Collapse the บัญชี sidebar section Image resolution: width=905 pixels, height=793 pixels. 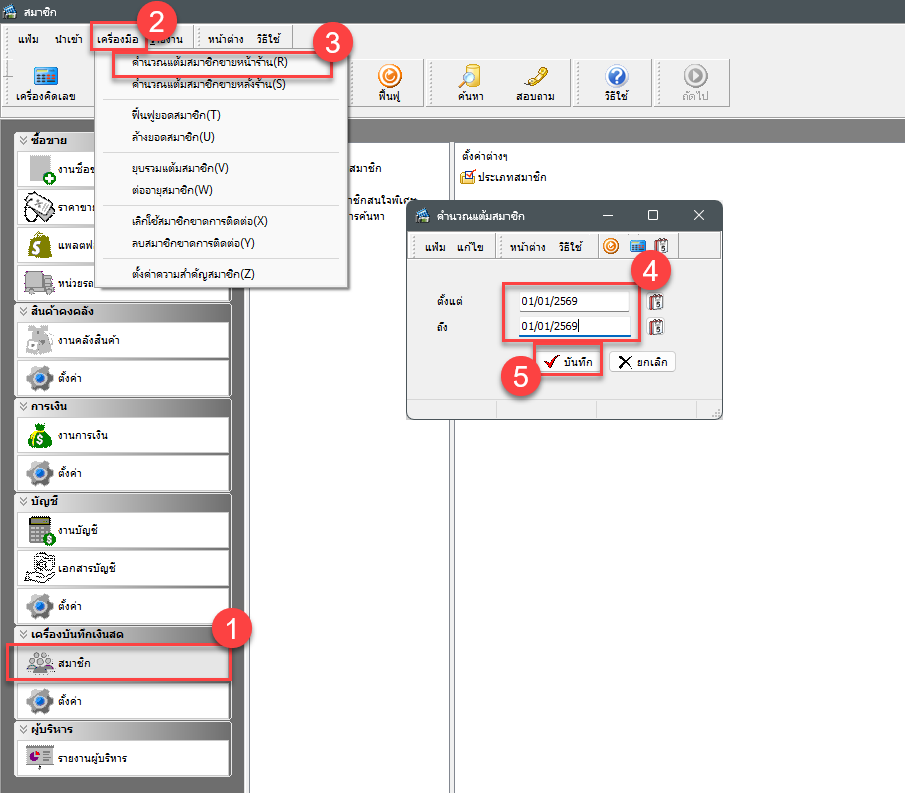(x=24, y=501)
